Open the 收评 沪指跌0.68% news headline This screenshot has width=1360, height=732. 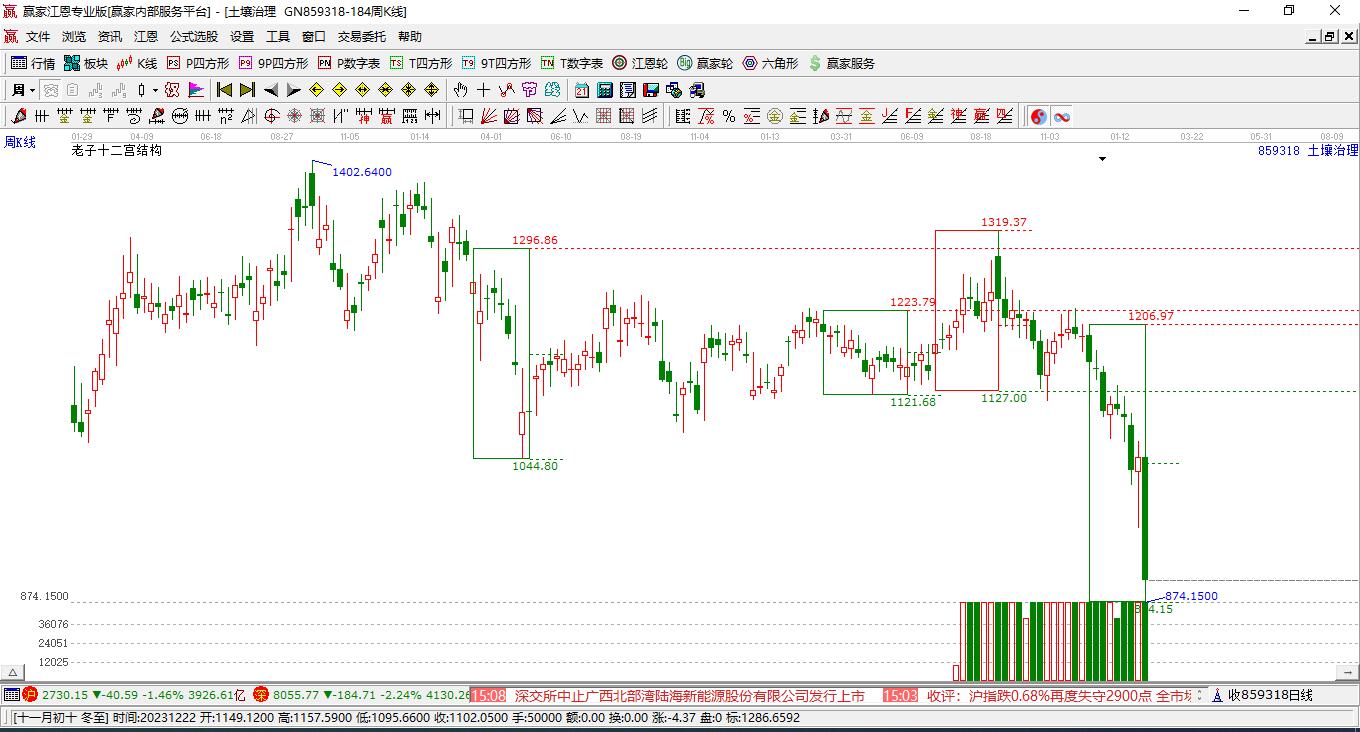[x=1058, y=695]
